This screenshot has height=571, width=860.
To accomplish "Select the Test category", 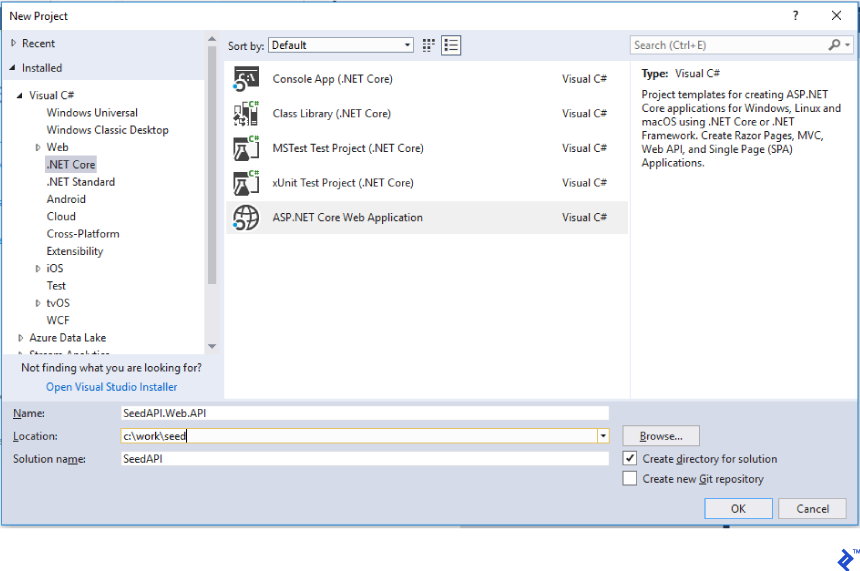I will click(x=56, y=286).
